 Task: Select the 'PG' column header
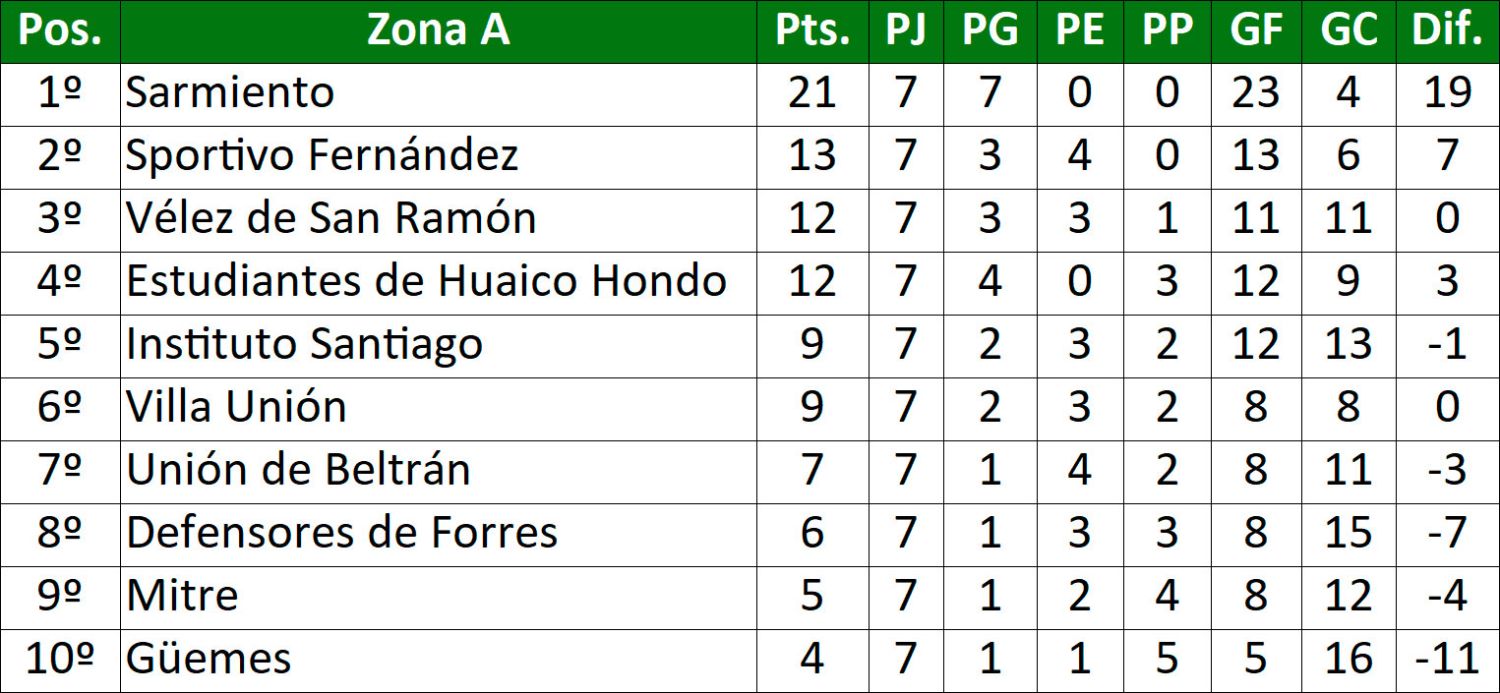pyautogui.click(x=990, y=31)
